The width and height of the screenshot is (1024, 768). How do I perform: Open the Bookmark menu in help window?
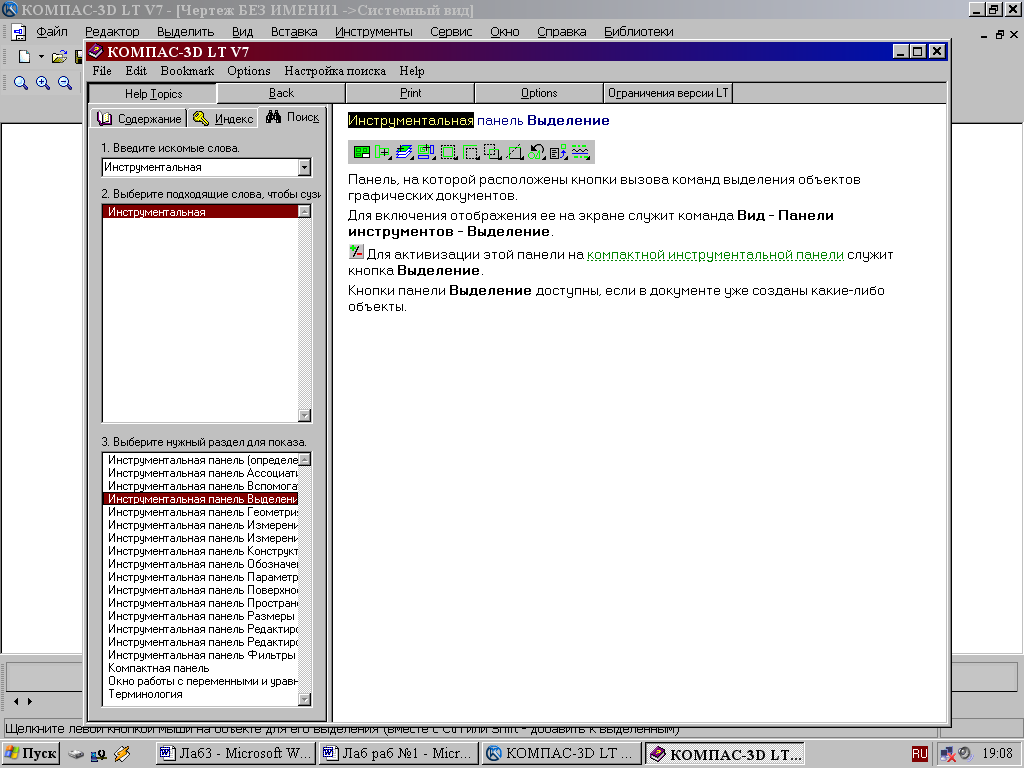[187, 71]
